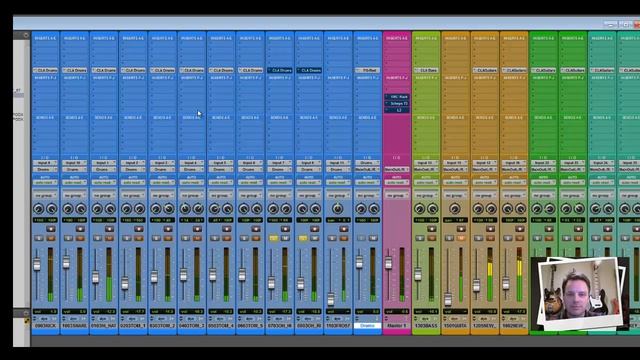The image size is (640, 360).
Task: Open CLA Drums insert on KICK track
Action: point(45,70)
